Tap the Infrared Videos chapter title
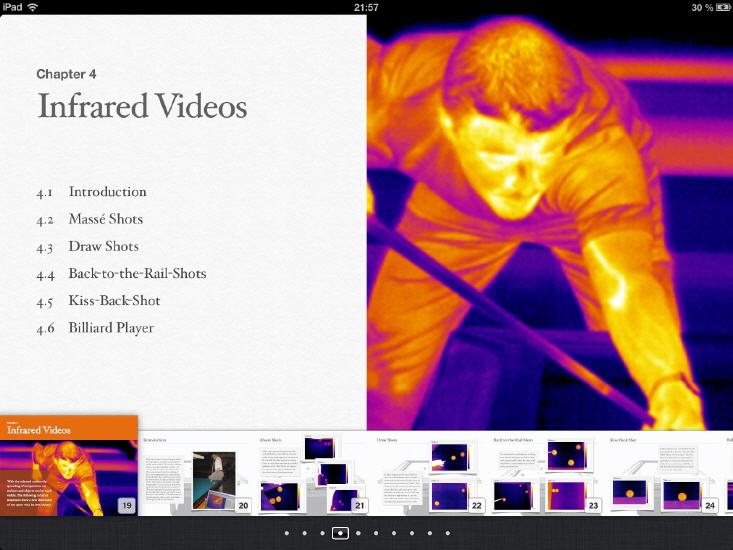The image size is (733, 550). (142, 106)
